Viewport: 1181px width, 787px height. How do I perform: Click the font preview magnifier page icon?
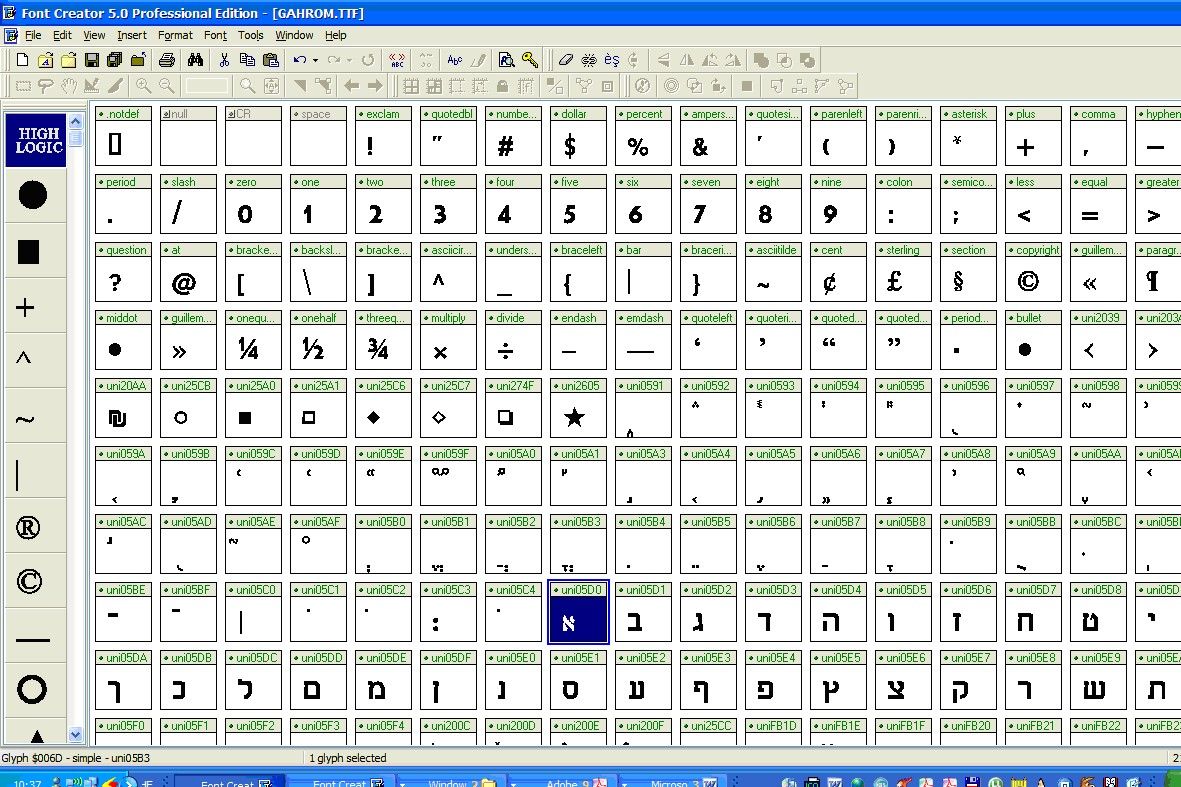507,60
